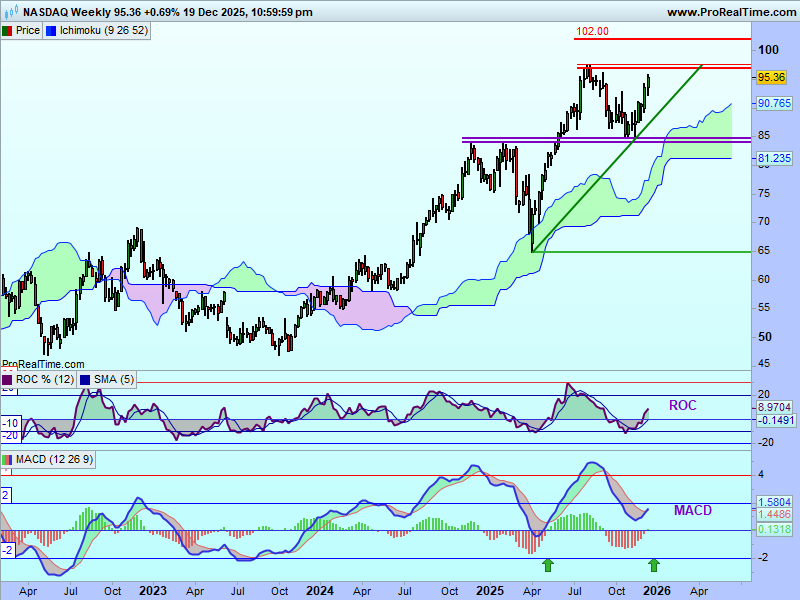The width and height of the screenshot is (800, 600).
Task: Click the 81.235 Ichimoku value tag
Action: point(775,158)
